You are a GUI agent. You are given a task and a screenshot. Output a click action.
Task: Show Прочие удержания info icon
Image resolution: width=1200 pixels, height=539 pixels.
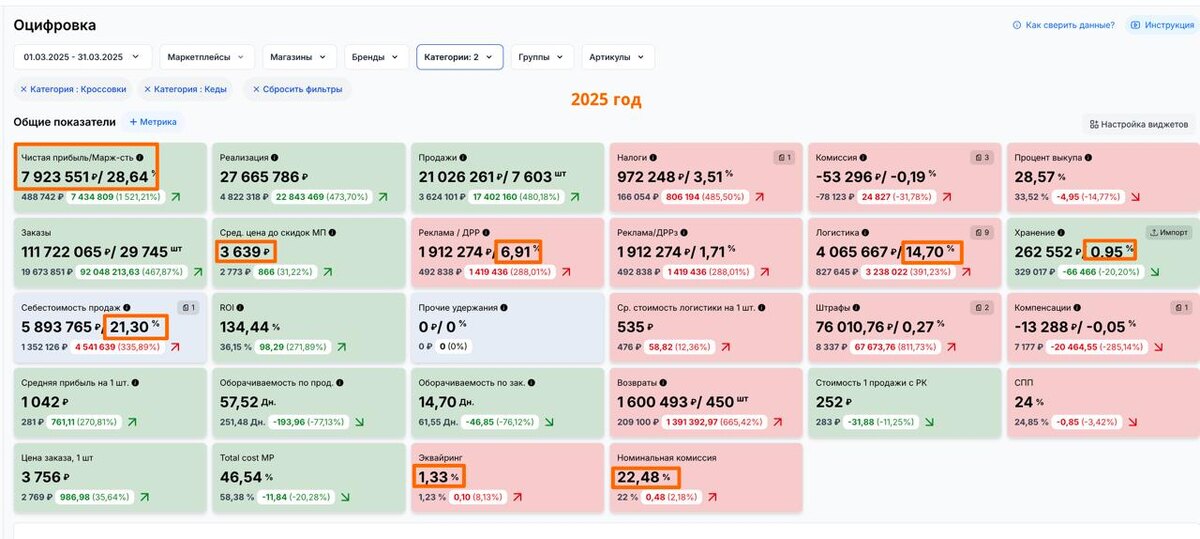click(506, 307)
